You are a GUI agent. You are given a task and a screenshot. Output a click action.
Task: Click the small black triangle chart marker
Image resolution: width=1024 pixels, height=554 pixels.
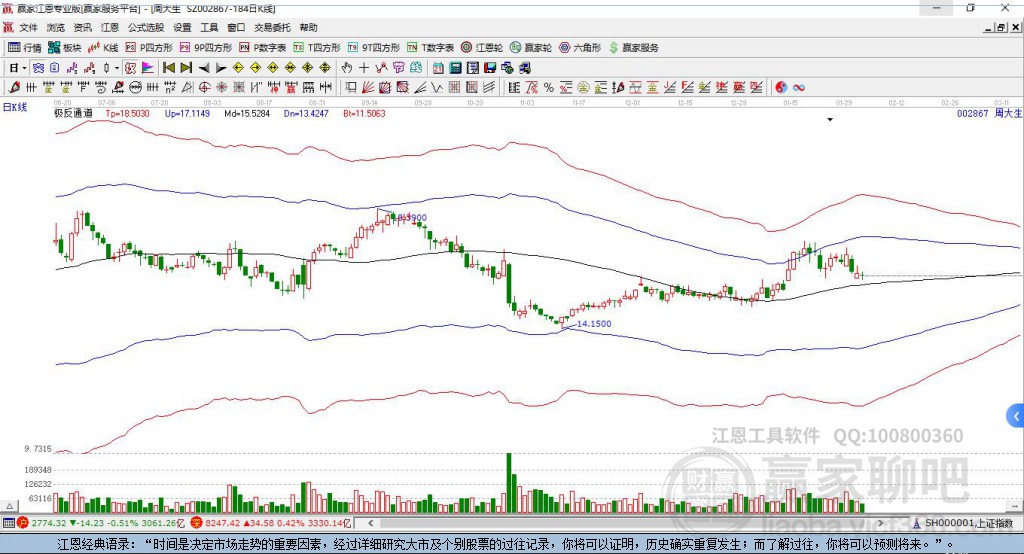pyautogui.click(x=830, y=120)
